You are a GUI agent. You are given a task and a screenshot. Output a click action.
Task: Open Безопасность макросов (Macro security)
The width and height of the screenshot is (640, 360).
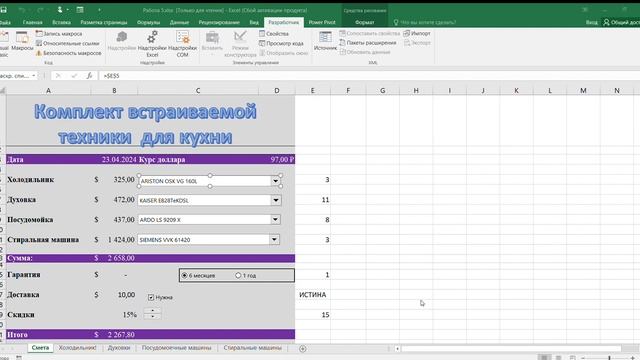[69, 53]
